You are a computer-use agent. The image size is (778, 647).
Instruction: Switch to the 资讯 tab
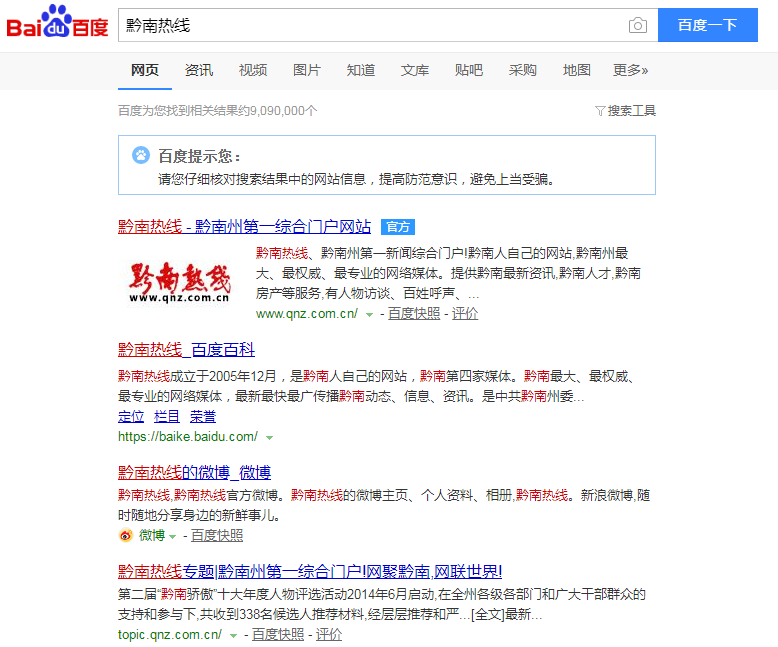(199, 70)
